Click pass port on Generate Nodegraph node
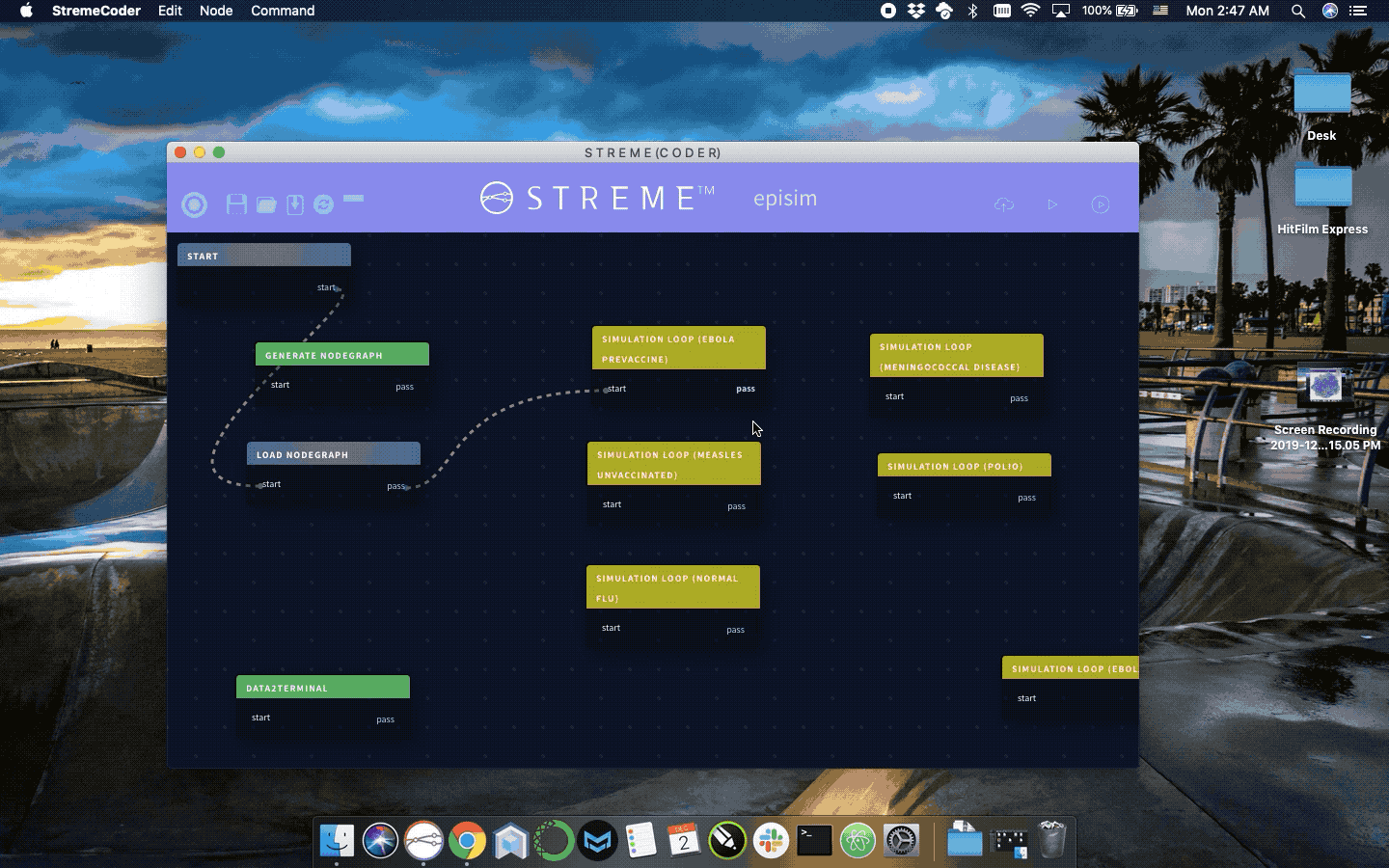This screenshot has height=868, width=1389. (x=405, y=387)
